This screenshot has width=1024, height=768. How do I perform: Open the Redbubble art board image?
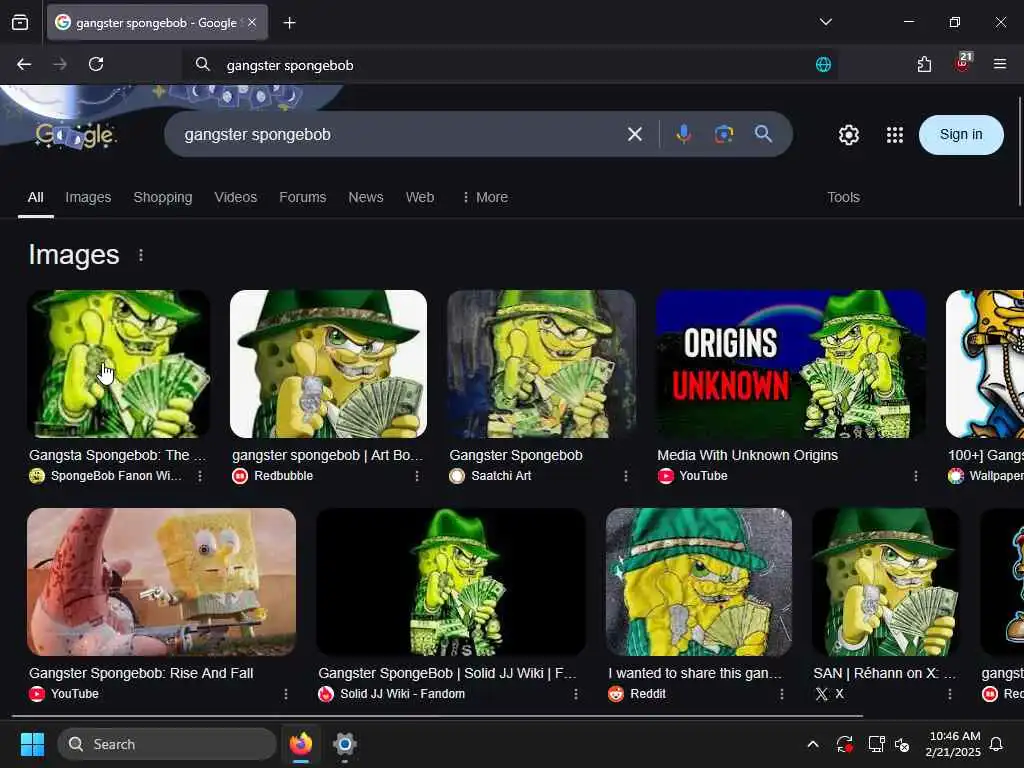tap(328, 364)
